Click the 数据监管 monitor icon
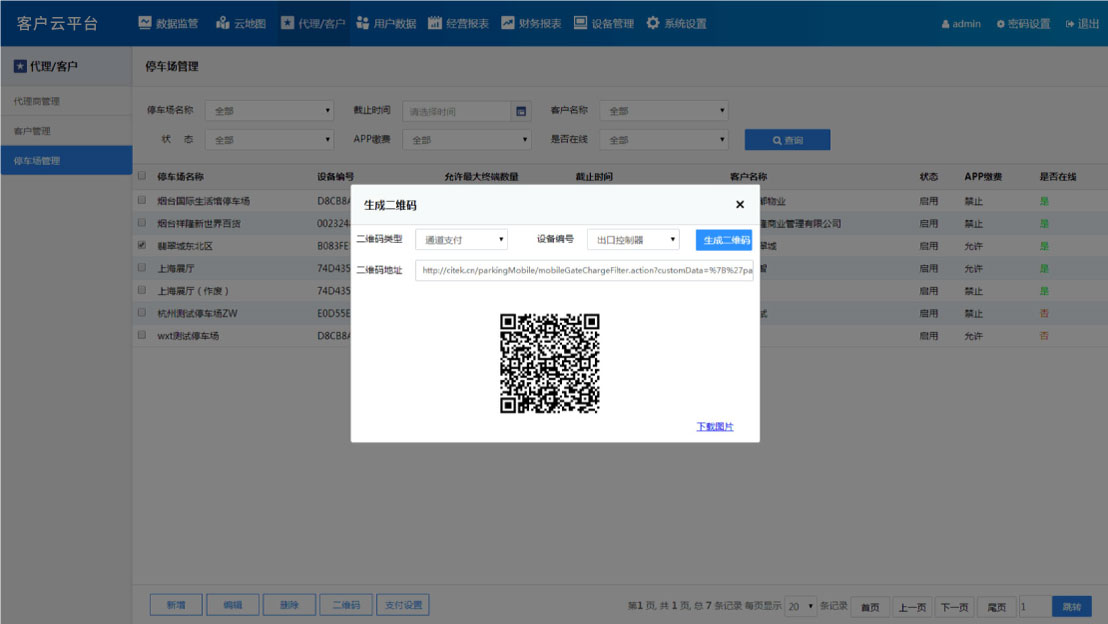The height and width of the screenshot is (624, 1108). pos(145,23)
